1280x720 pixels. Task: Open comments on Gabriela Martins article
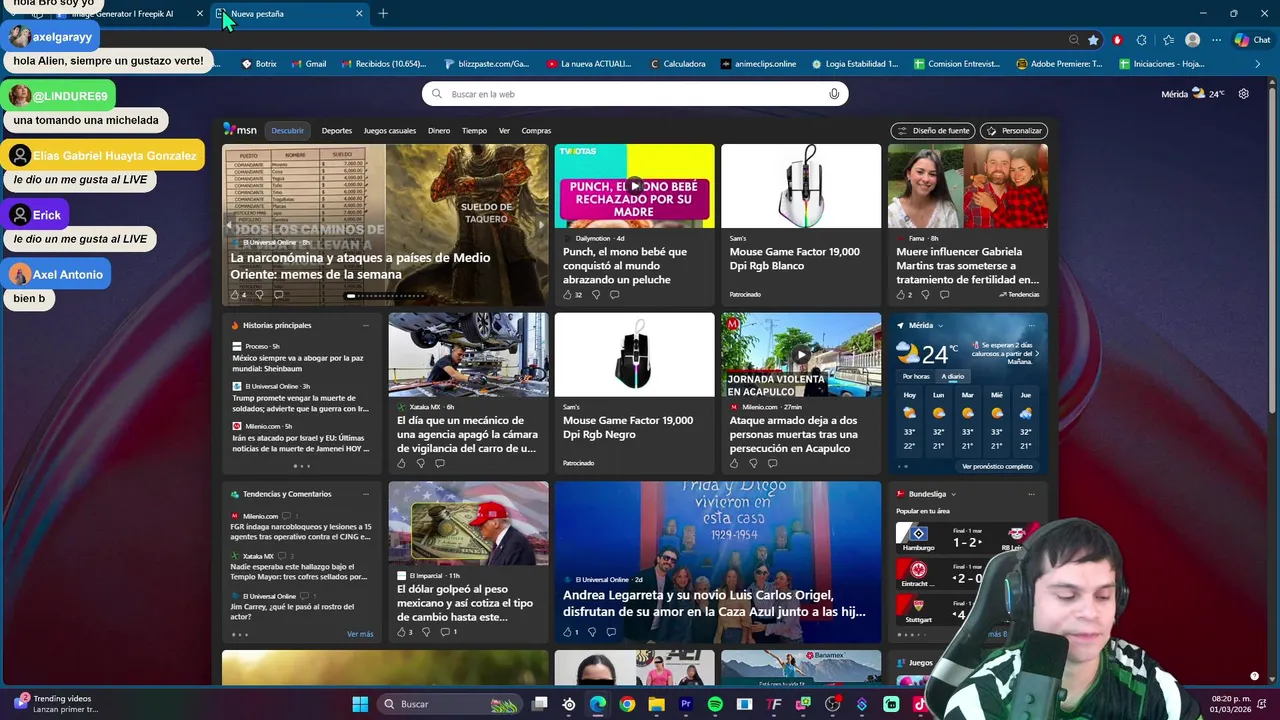point(944,295)
